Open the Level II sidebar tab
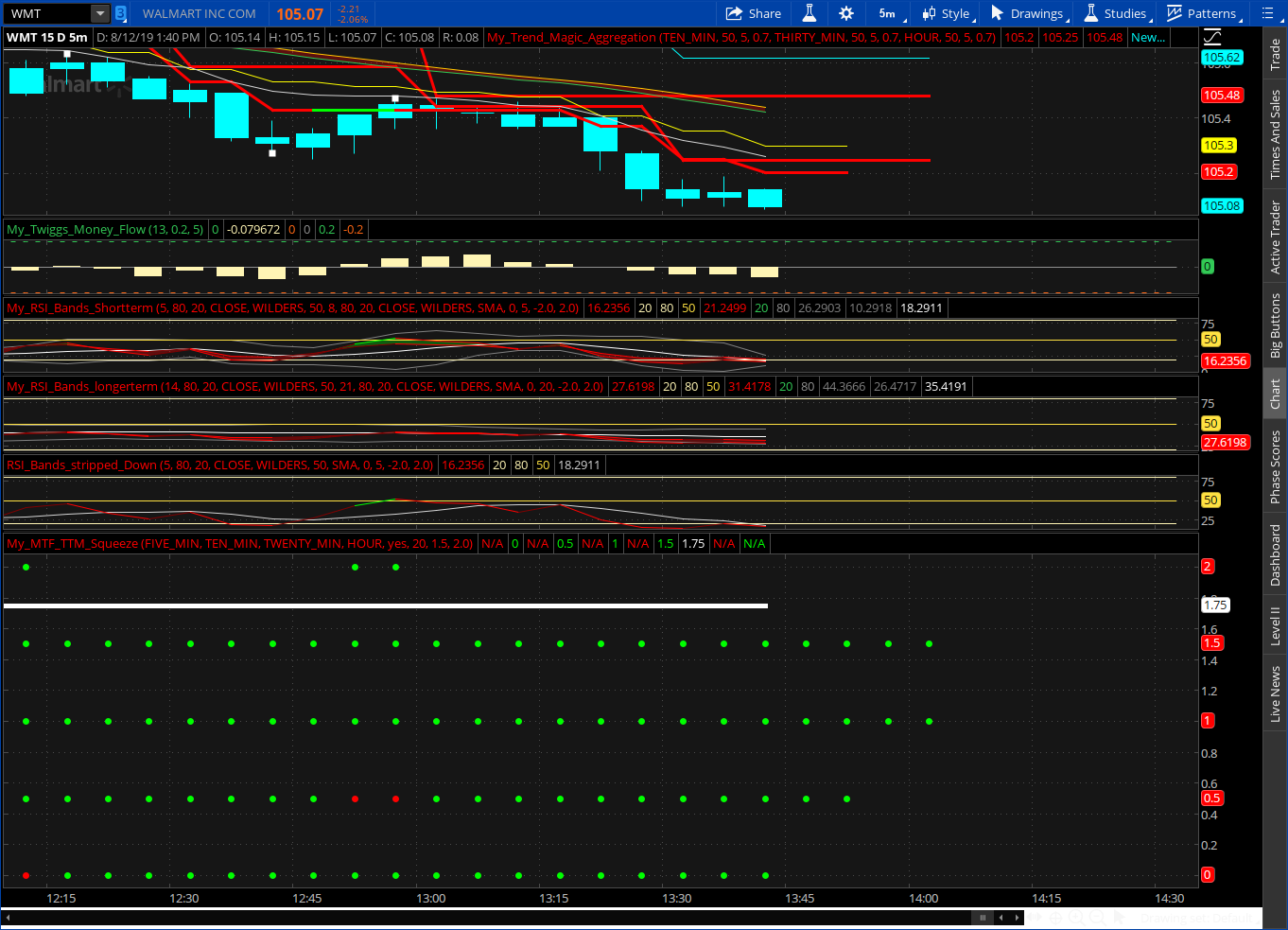The height and width of the screenshot is (930, 1288). click(1275, 625)
